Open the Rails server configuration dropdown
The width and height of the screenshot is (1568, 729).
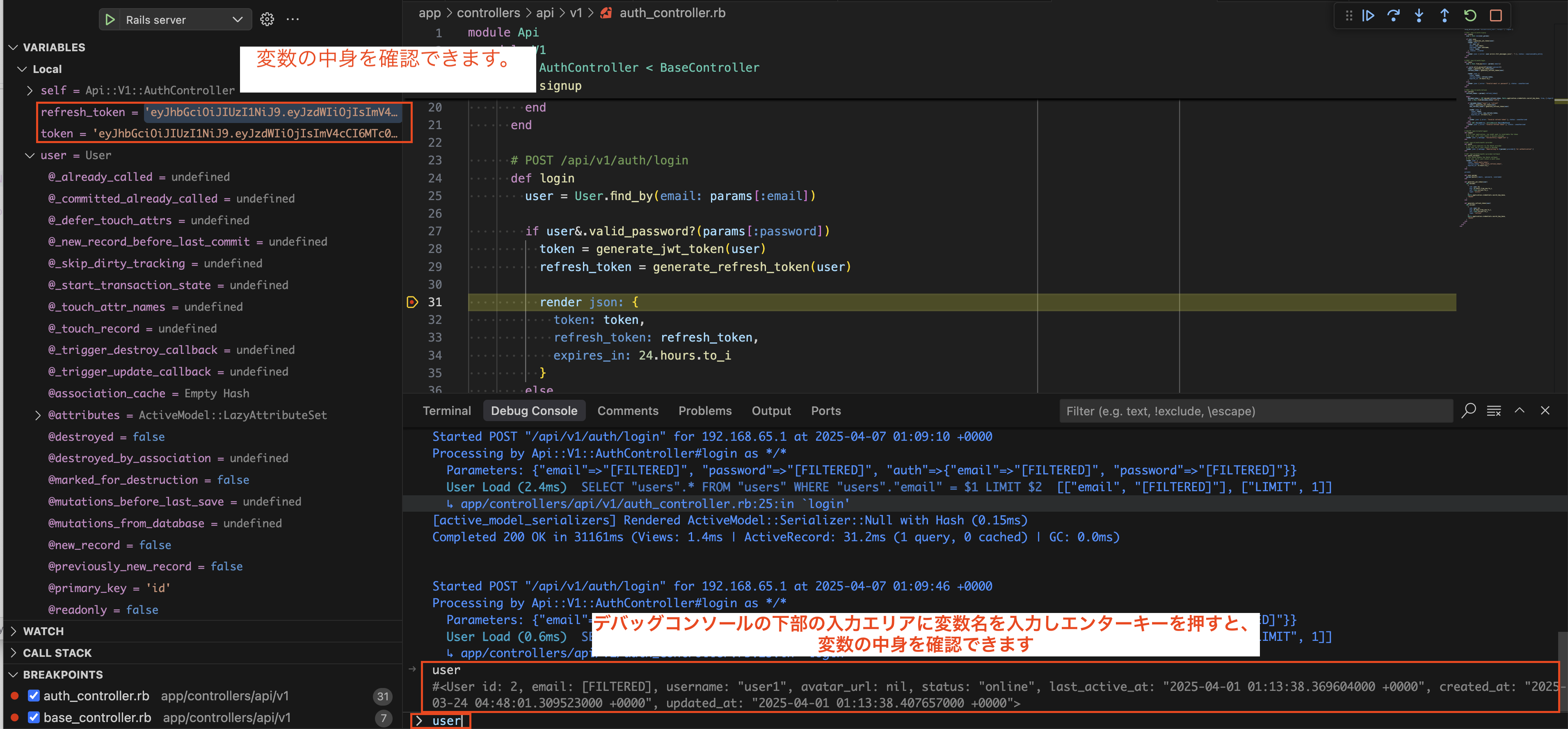(x=238, y=19)
